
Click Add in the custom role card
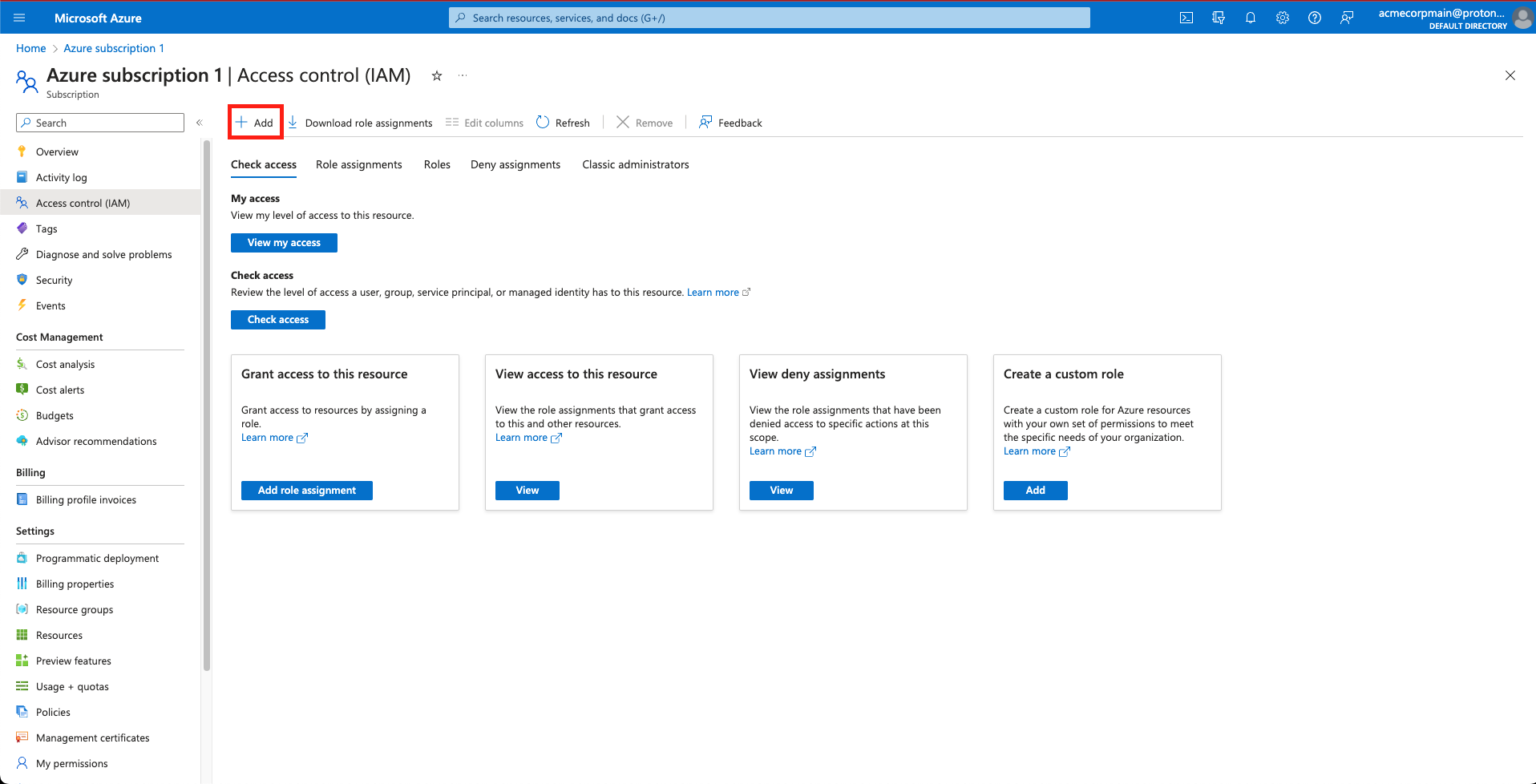click(1036, 491)
